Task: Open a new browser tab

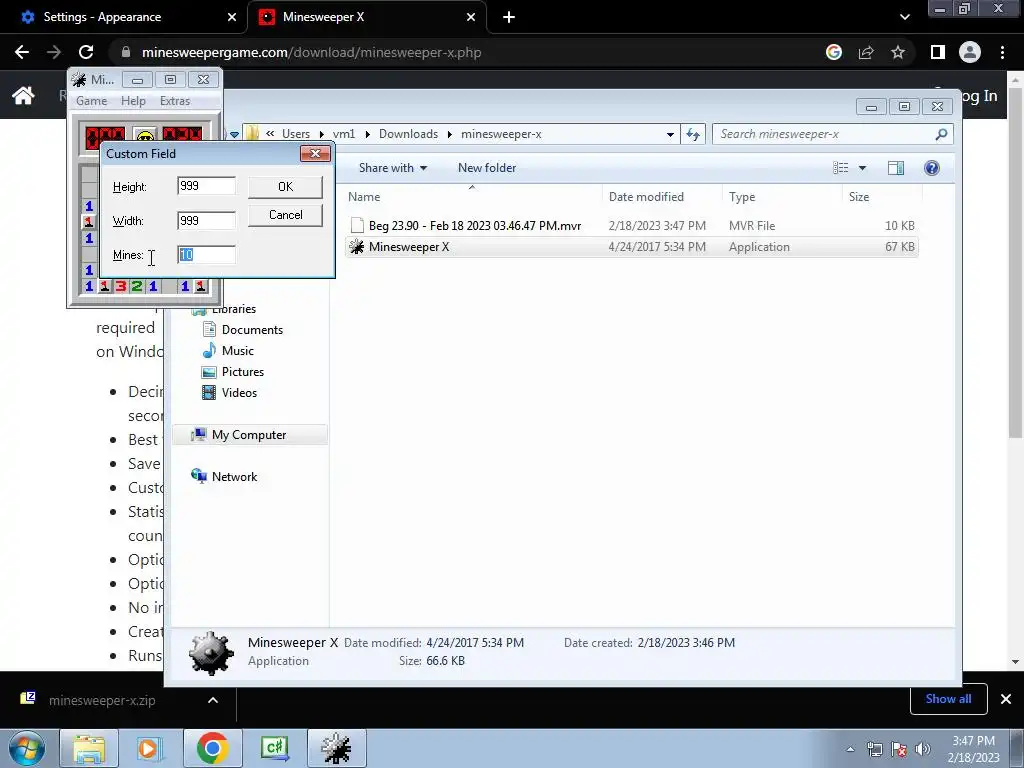Action: coord(509,17)
